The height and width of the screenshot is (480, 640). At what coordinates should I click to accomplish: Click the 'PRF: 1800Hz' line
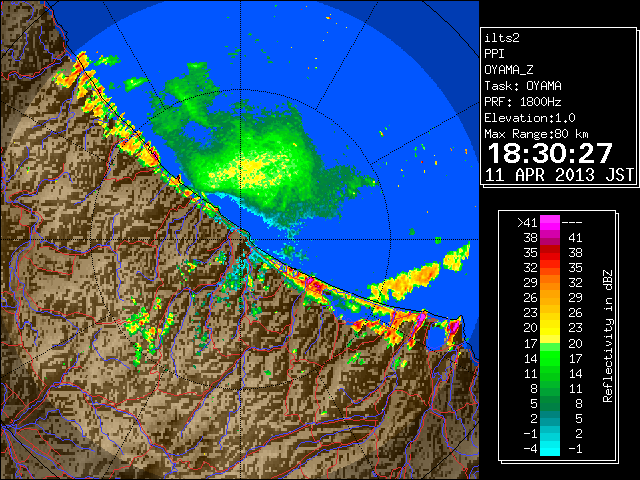pyautogui.click(x=523, y=102)
